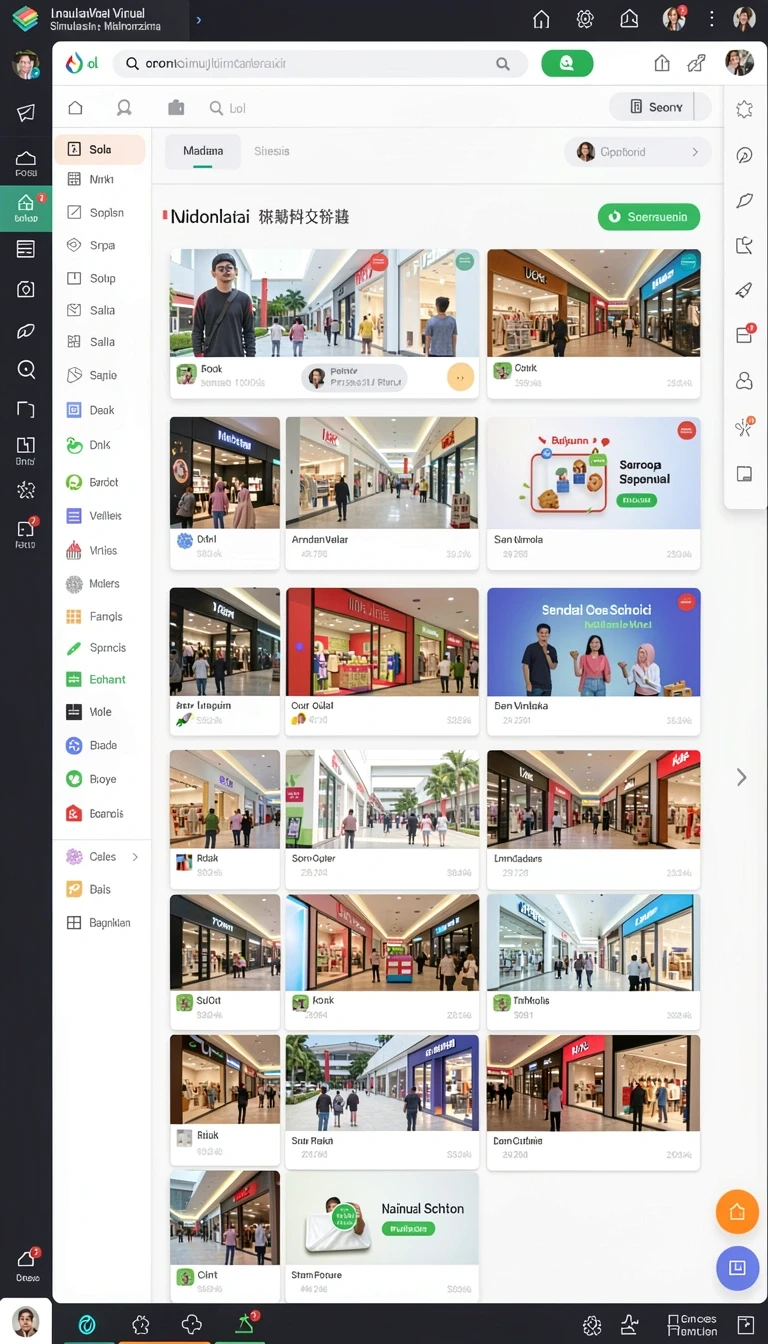This screenshot has width=768, height=1344.
Task: Click the chart icon in bottom bar
Action: point(630,1326)
